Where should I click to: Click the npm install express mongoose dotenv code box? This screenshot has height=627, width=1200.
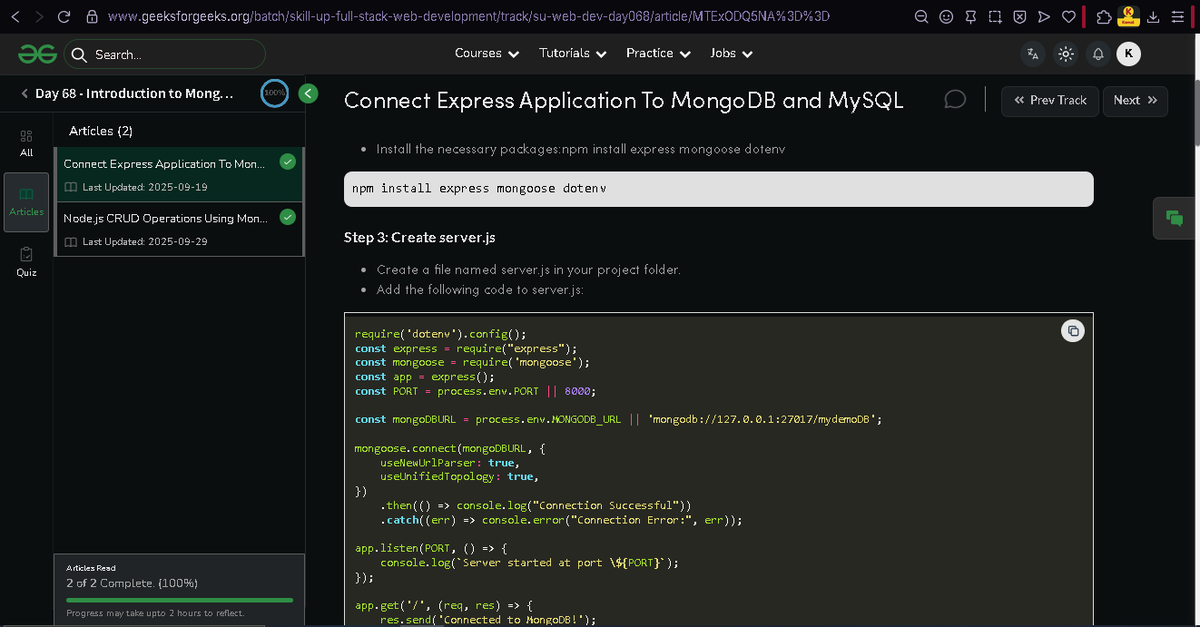(x=718, y=188)
